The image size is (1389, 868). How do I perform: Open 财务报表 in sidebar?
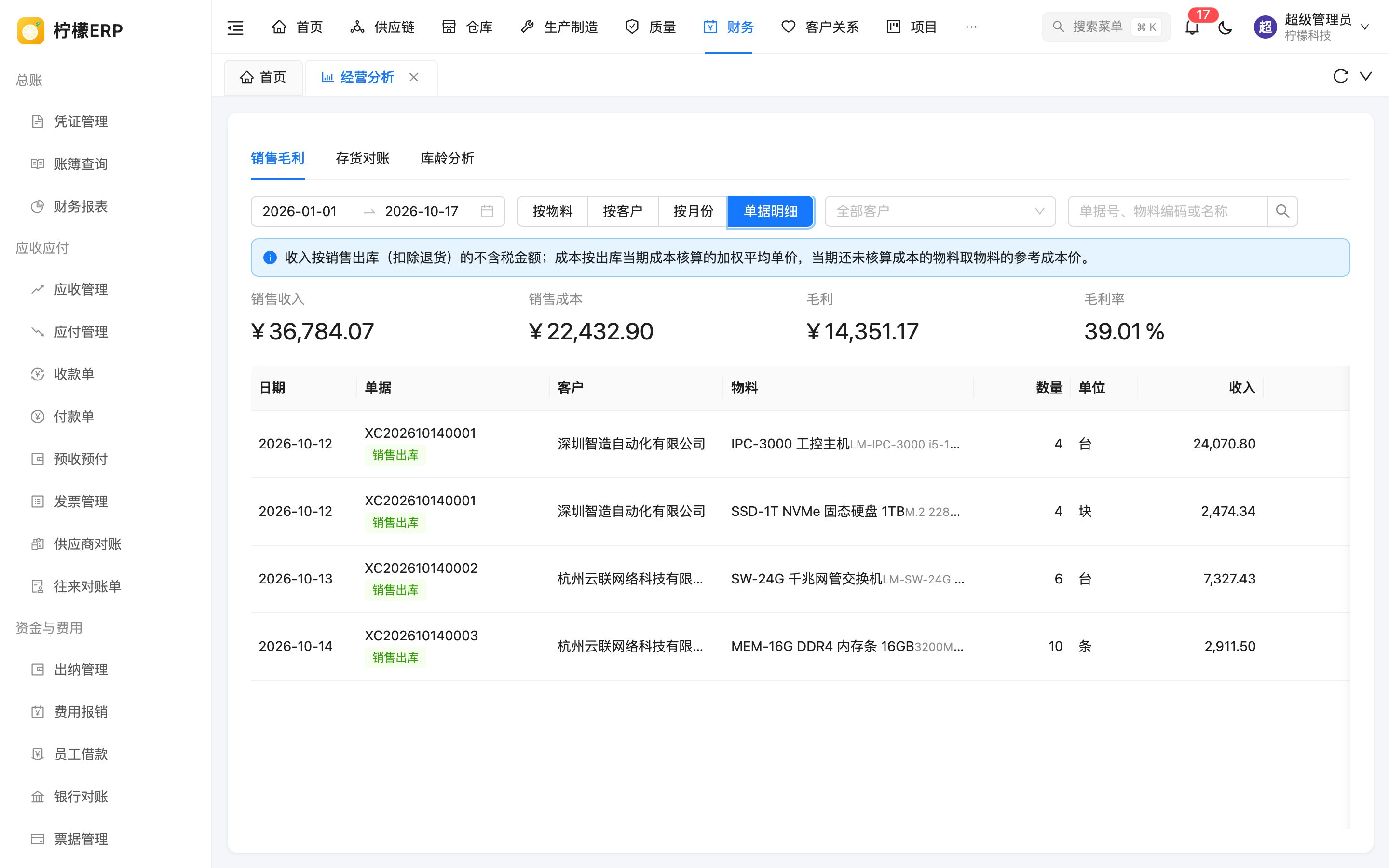106,207
